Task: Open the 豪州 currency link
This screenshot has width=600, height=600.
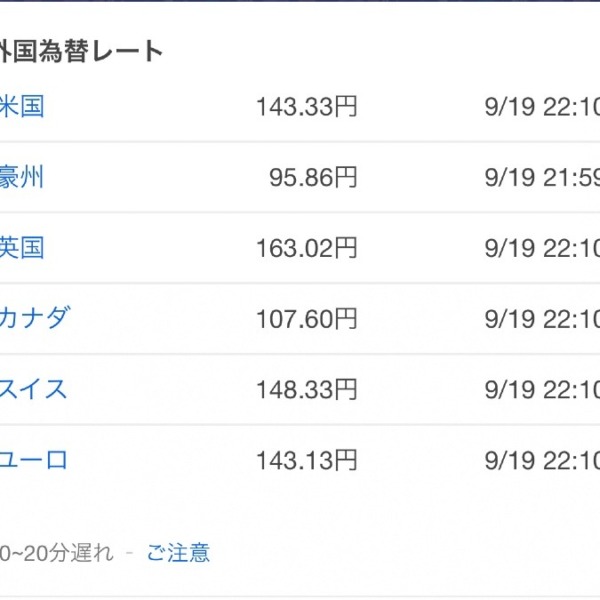Action: coord(22,177)
